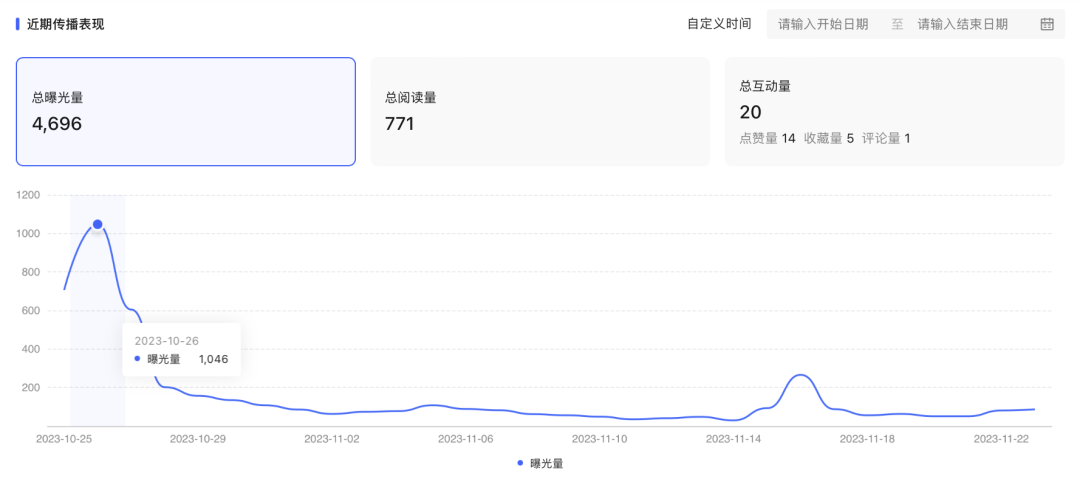Screen dimensions: 1080x488
Task: Click the 点赞量 14 statistic
Action: (x=767, y=138)
